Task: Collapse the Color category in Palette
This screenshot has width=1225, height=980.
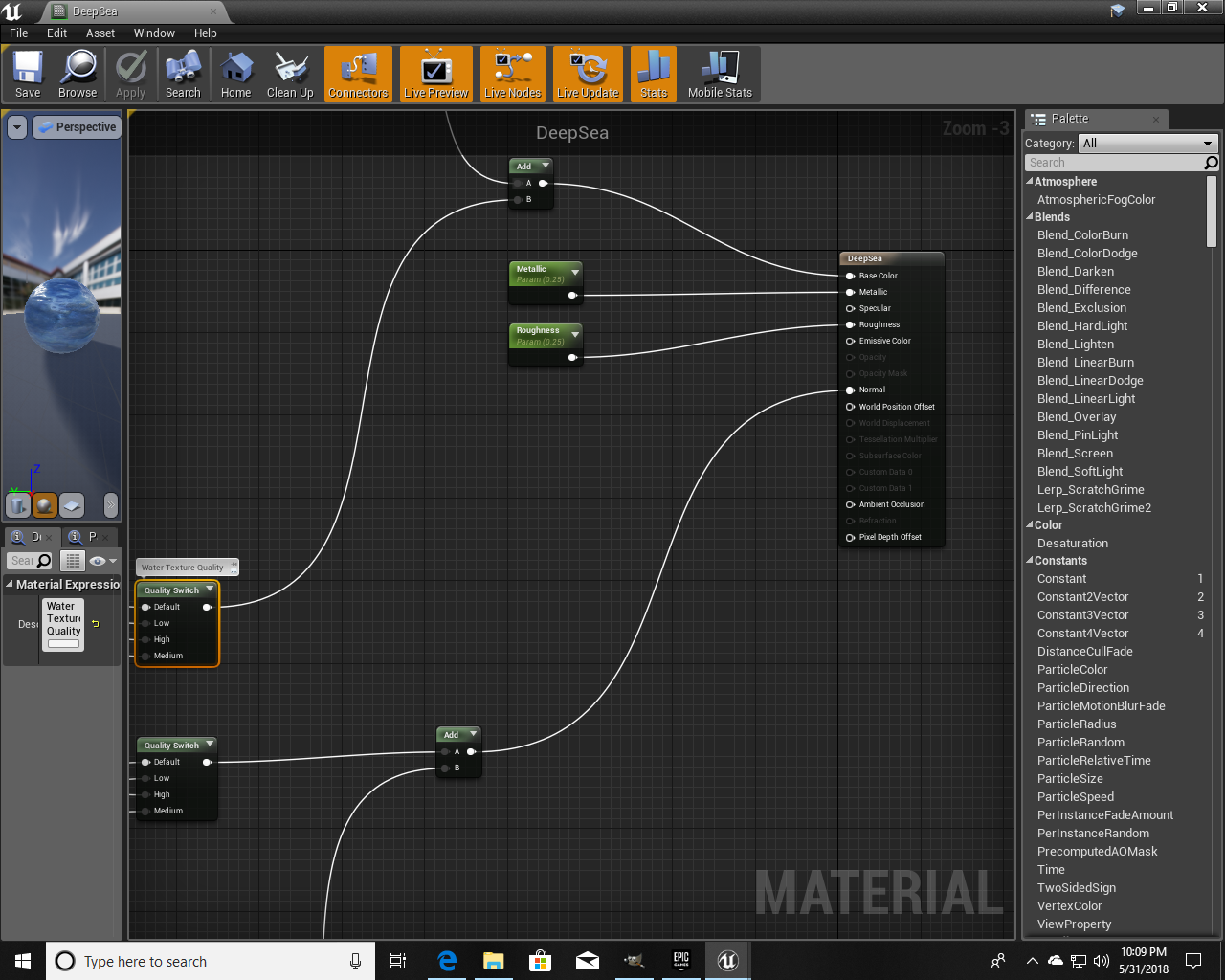Action: [1030, 524]
